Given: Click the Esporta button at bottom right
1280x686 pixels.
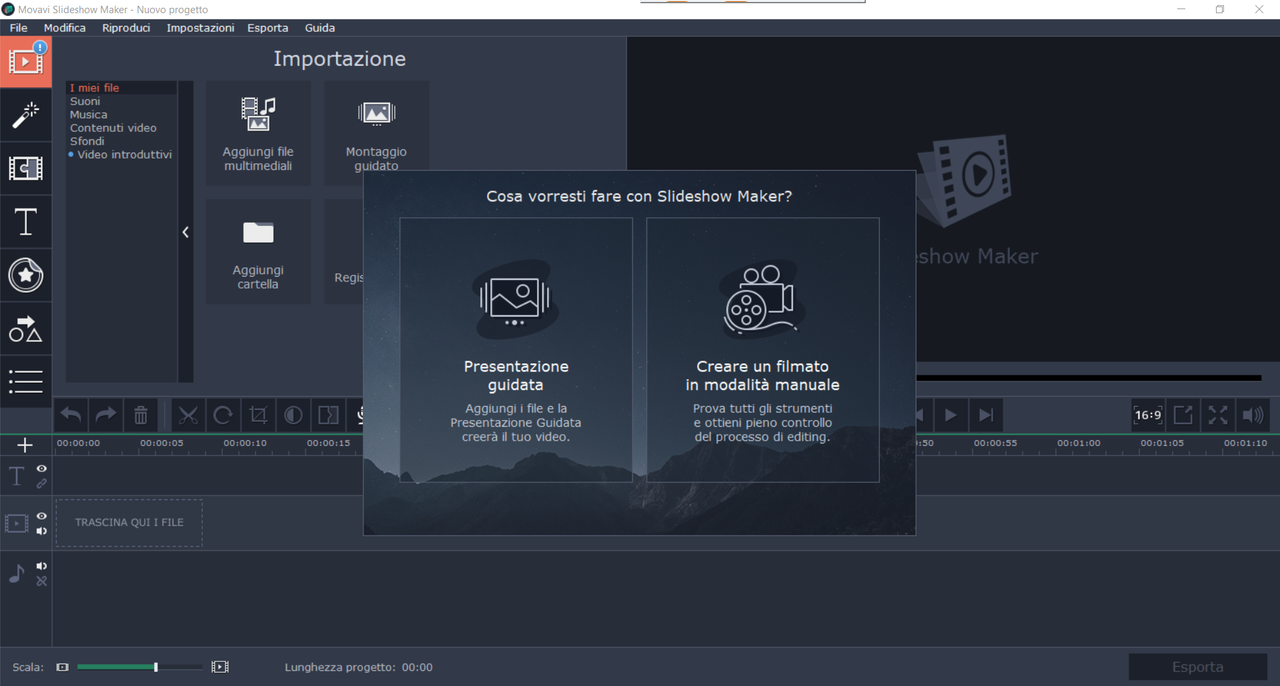Looking at the screenshot, I should click(x=1198, y=667).
